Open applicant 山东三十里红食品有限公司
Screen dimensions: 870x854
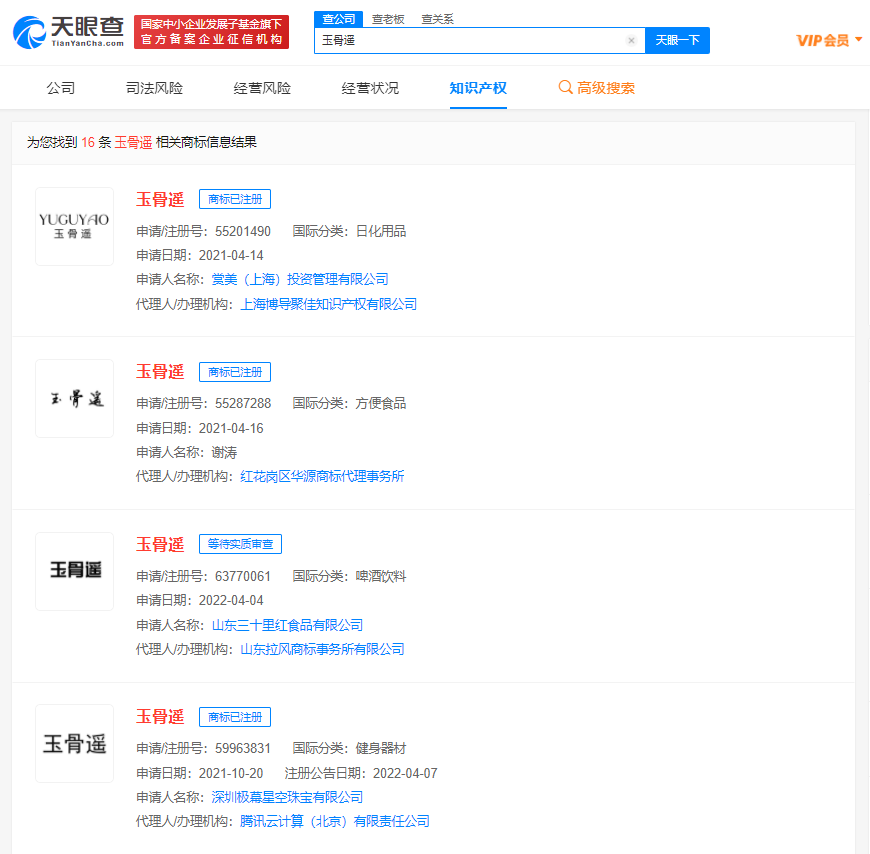[x=287, y=625]
